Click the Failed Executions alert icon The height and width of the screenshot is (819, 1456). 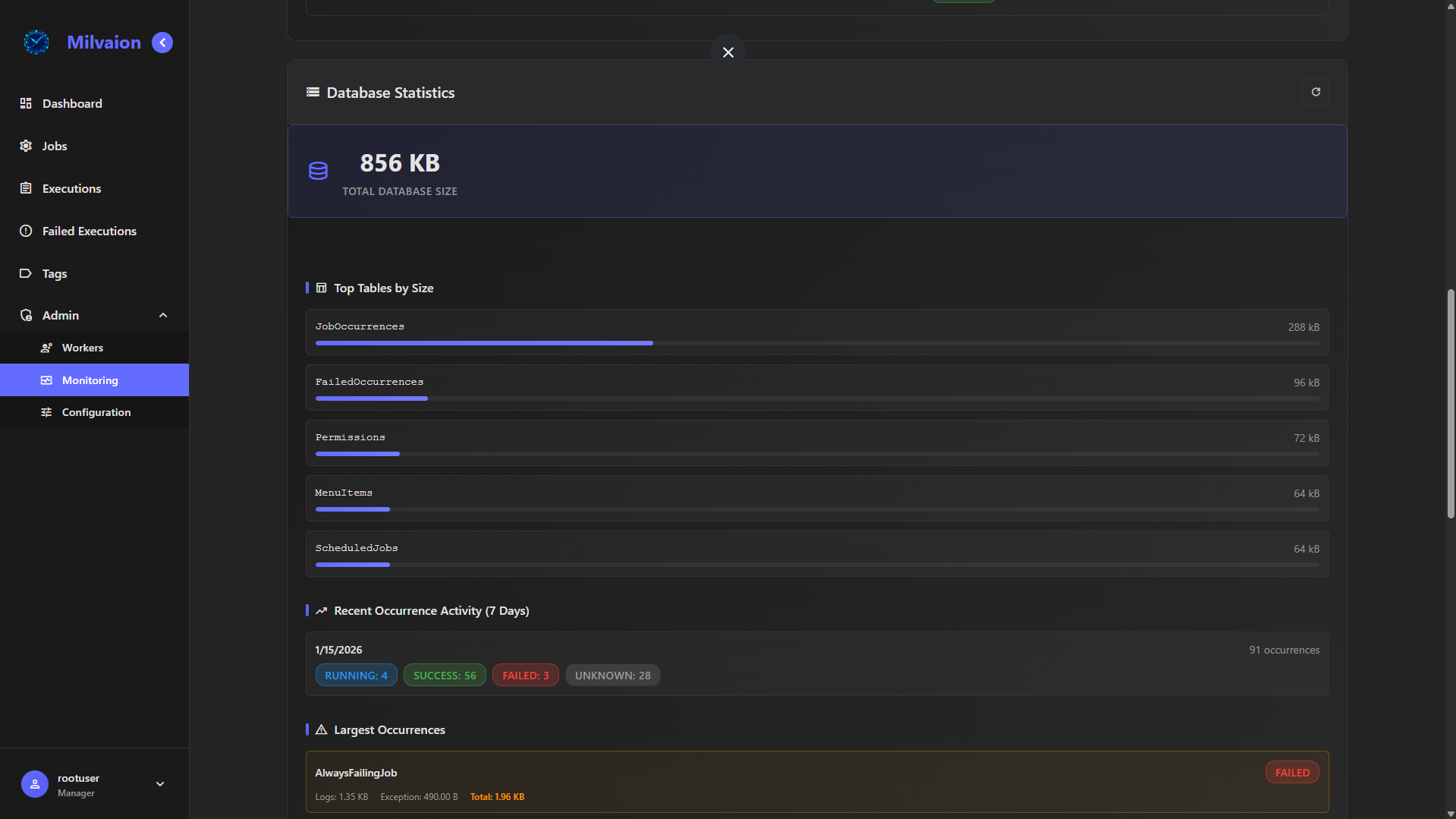tap(26, 231)
